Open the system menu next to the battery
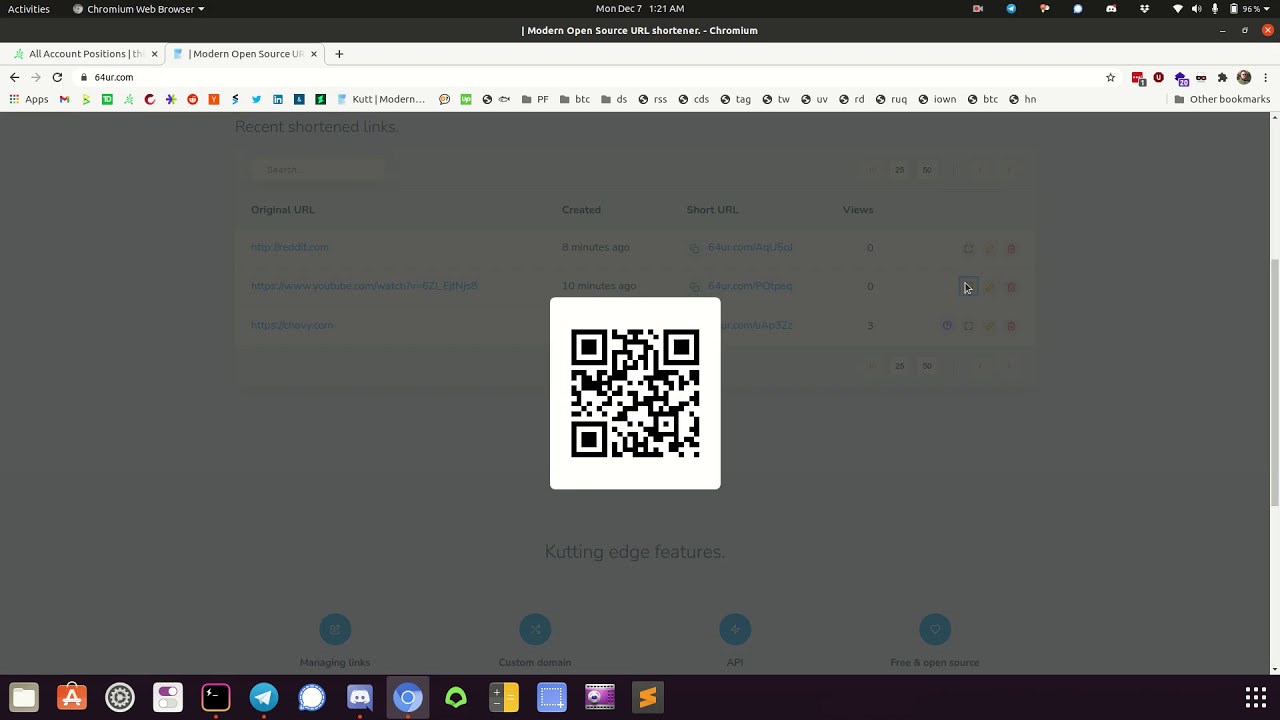 pyautogui.click(x=1266, y=9)
